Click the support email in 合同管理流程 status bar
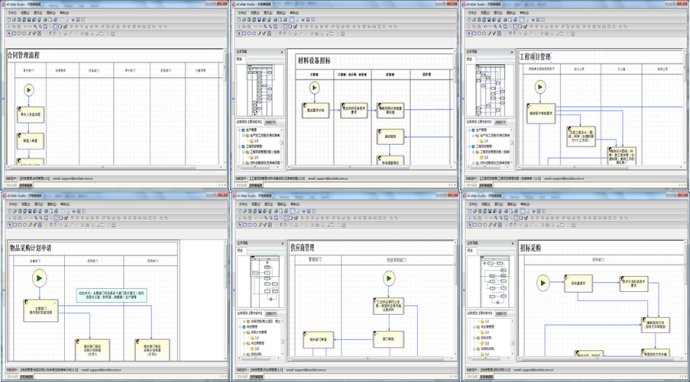The height and width of the screenshot is (382, 690). coord(73,179)
